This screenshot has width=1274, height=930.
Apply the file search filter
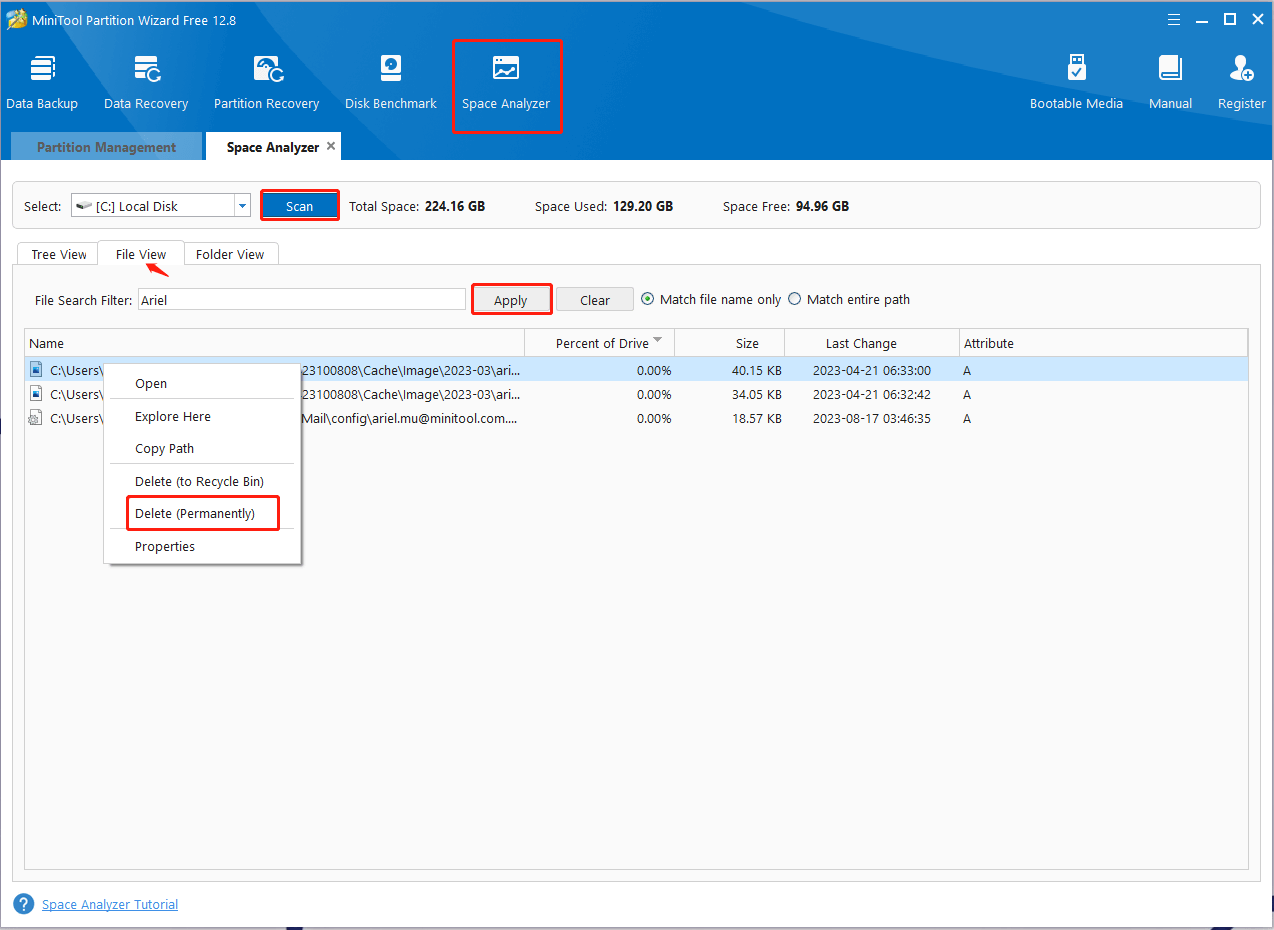[x=510, y=300]
